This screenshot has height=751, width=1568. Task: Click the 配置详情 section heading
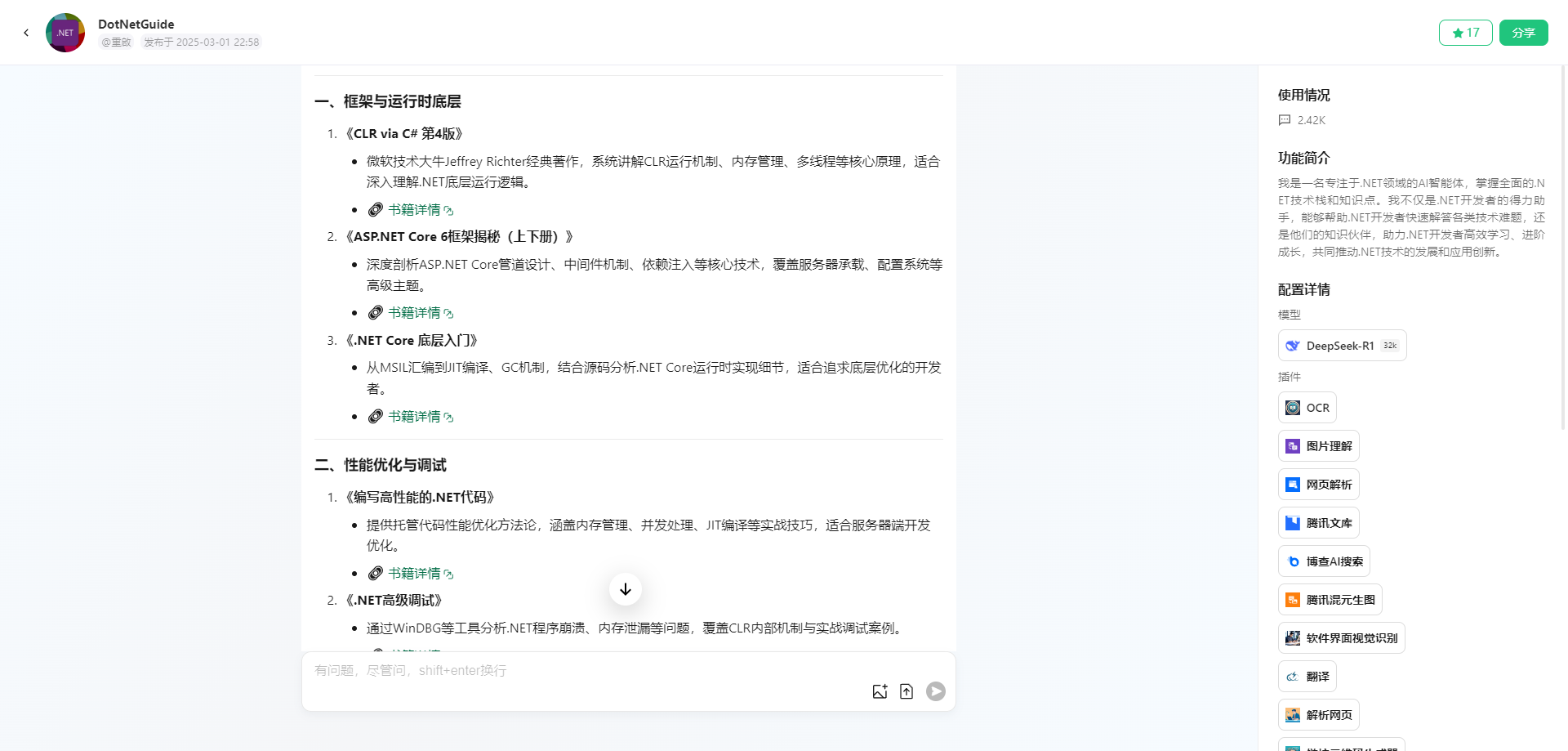[1304, 289]
